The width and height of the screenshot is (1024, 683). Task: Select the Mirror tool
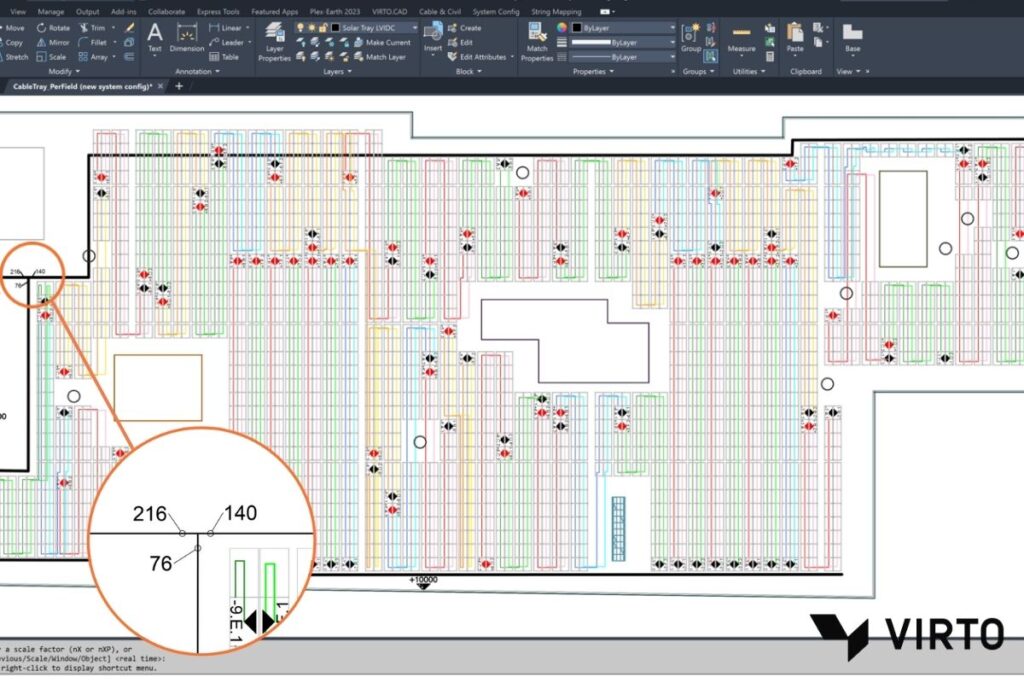pos(53,42)
